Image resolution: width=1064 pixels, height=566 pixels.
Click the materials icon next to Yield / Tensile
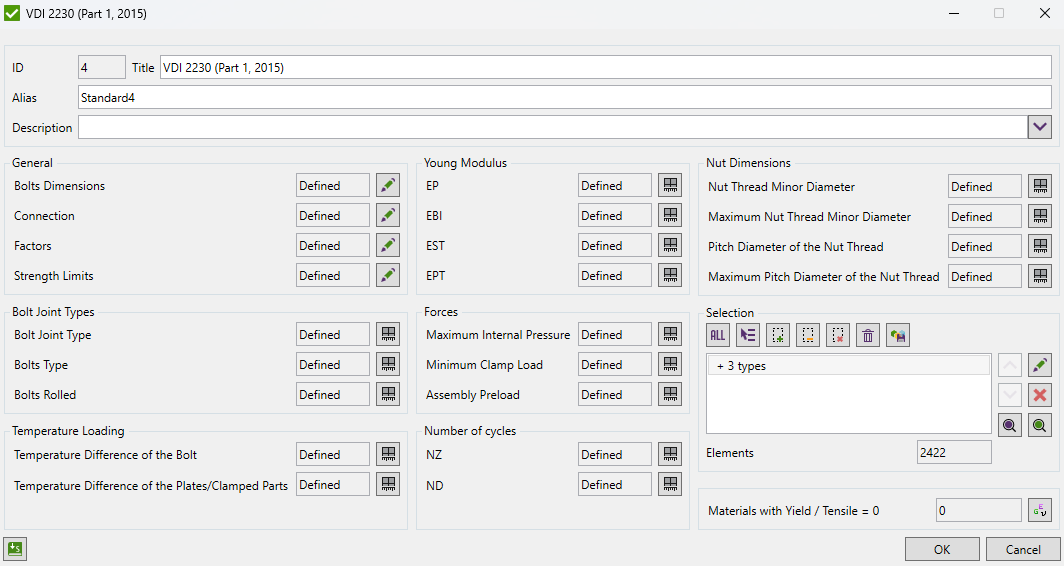[x=1040, y=511]
